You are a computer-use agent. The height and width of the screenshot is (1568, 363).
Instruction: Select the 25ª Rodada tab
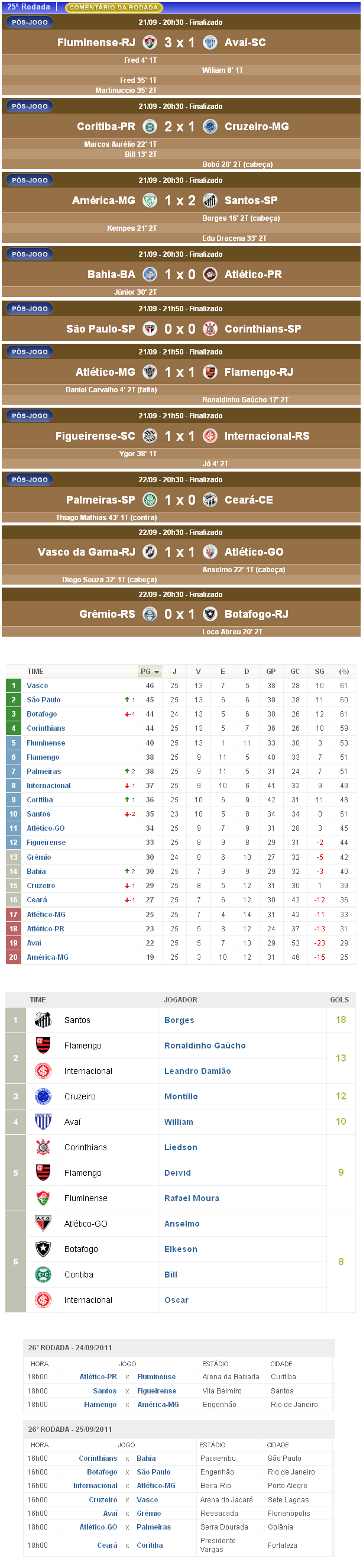pos(28,7)
